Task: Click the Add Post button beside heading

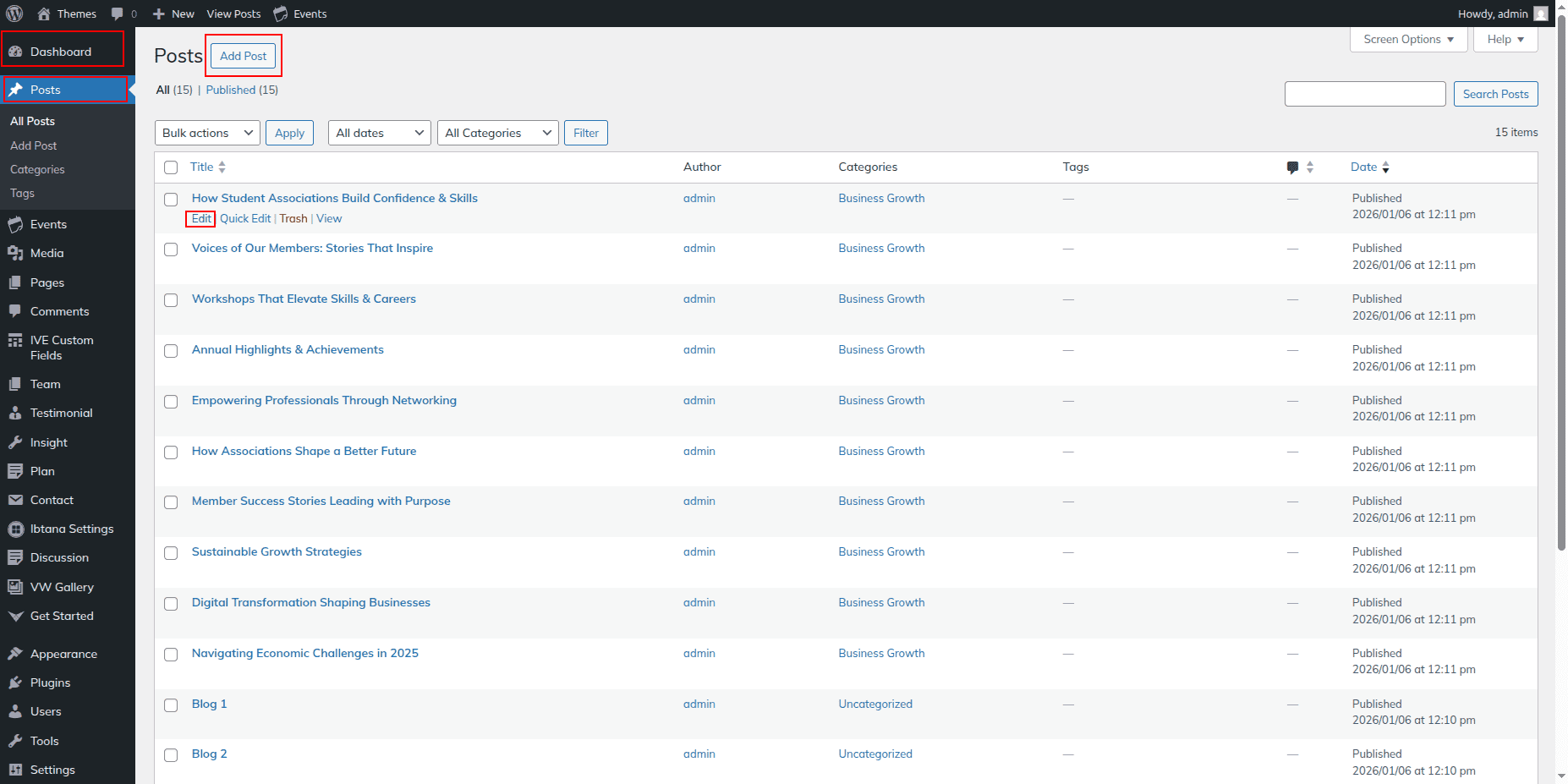Action: (x=243, y=56)
